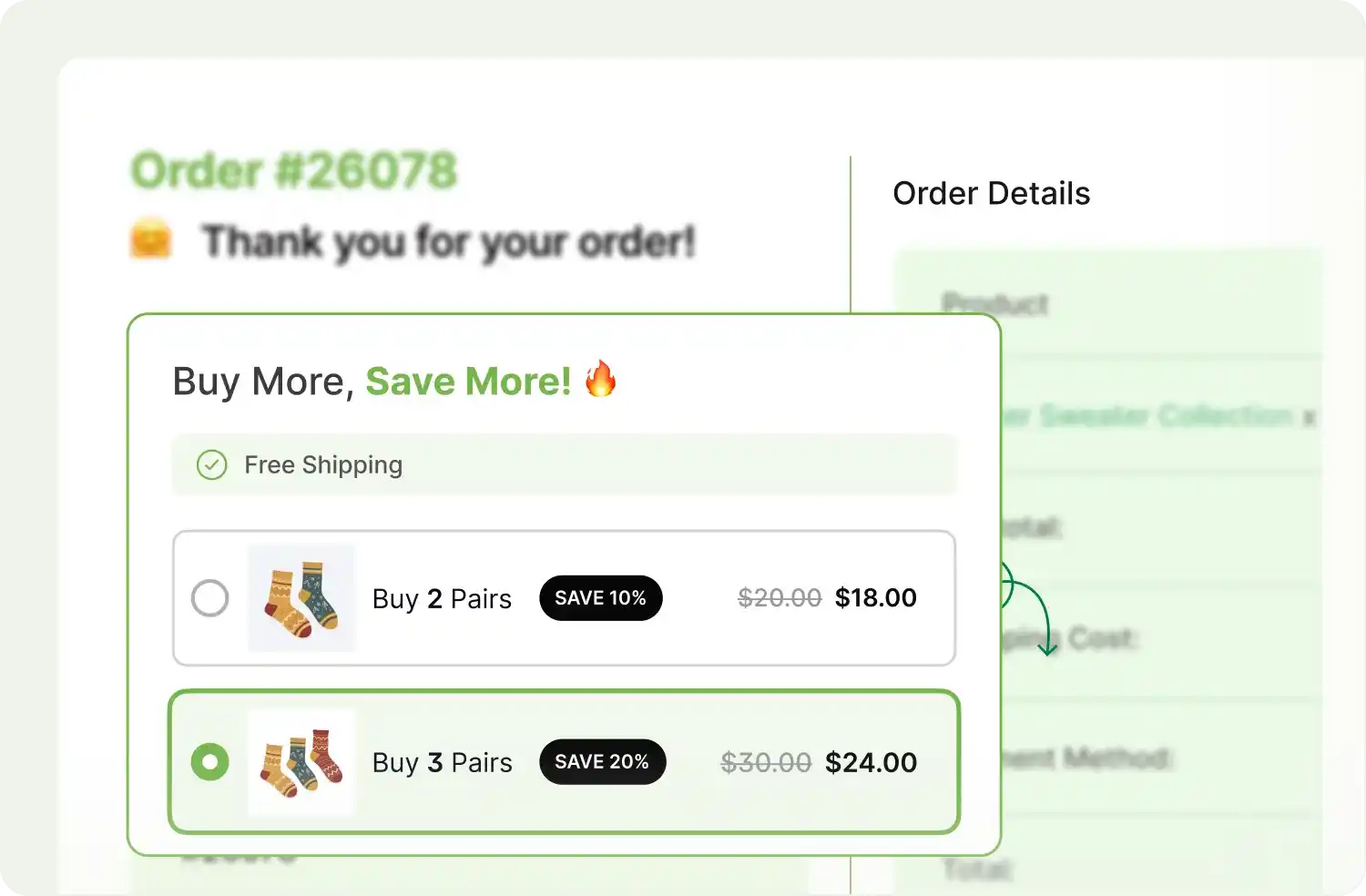Viewport: 1366px width, 896px height.
Task: Click the crossed-out $30.00 price
Action: pos(765,762)
